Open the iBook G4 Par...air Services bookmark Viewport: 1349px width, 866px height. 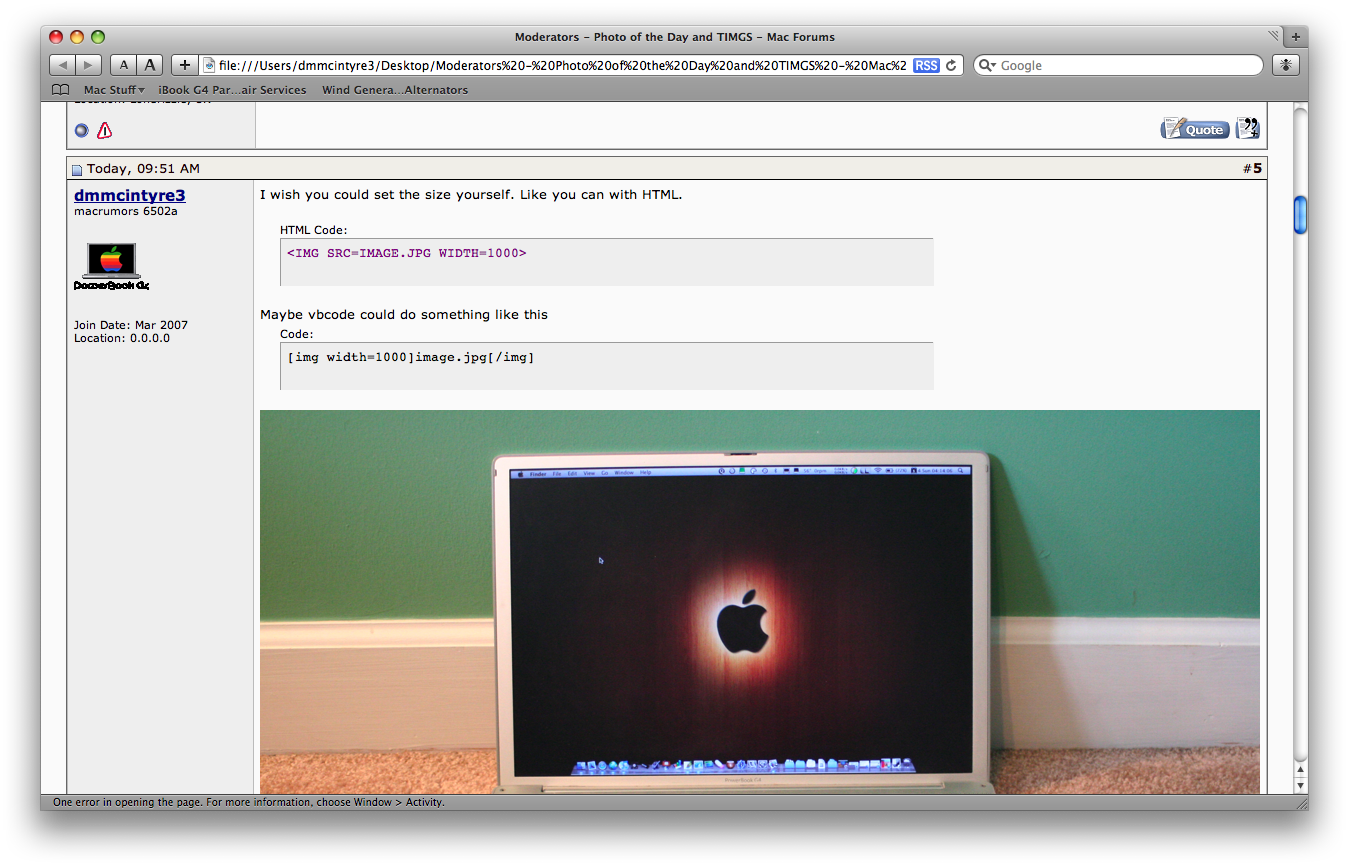coord(232,90)
